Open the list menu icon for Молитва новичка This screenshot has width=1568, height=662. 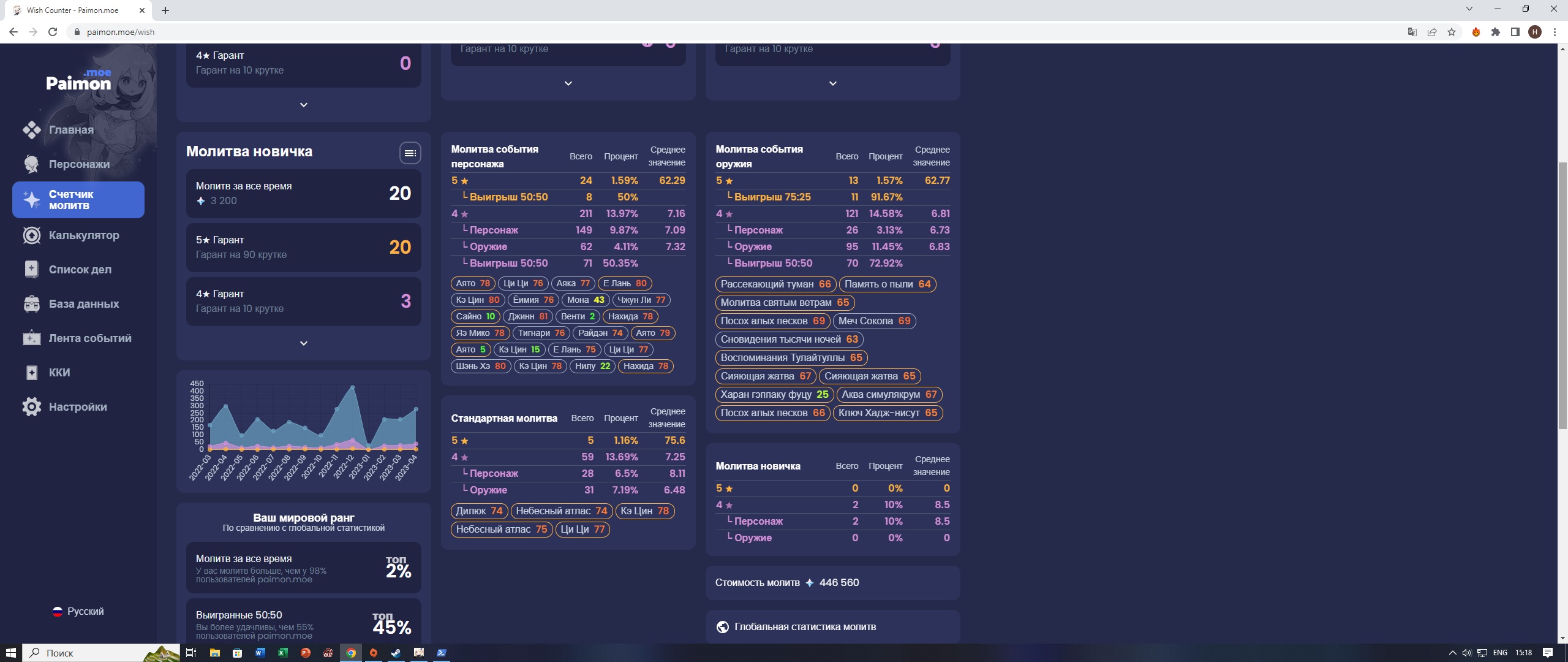(x=410, y=153)
